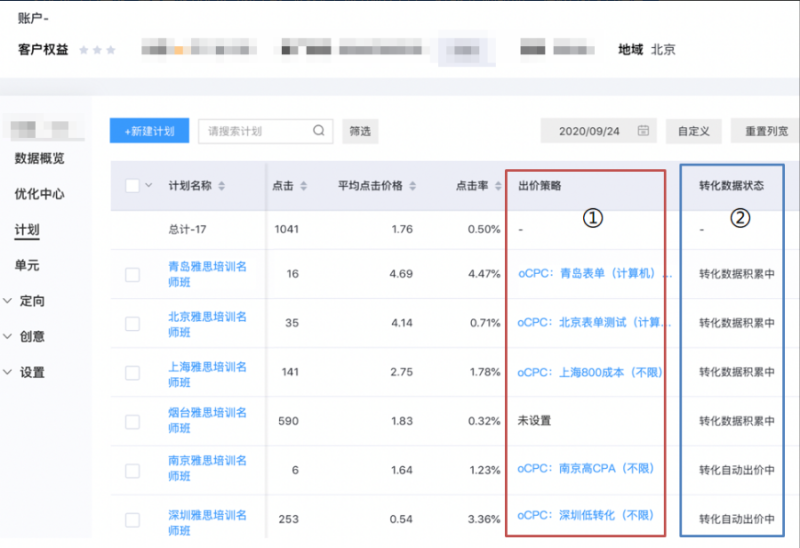The height and width of the screenshot is (548, 800).
Task: Sort by 点击率 column arrows
Action: [x=498, y=186]
